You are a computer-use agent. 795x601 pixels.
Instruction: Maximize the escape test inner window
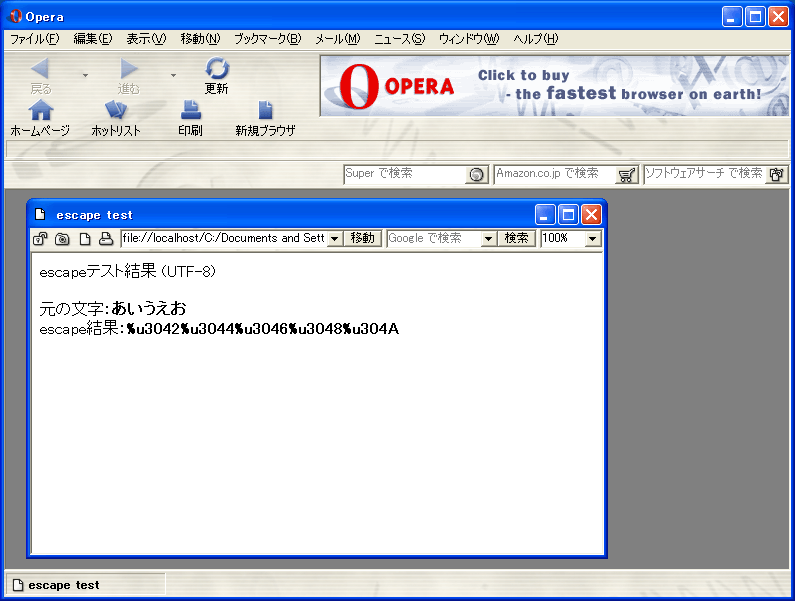pos(568,215)
